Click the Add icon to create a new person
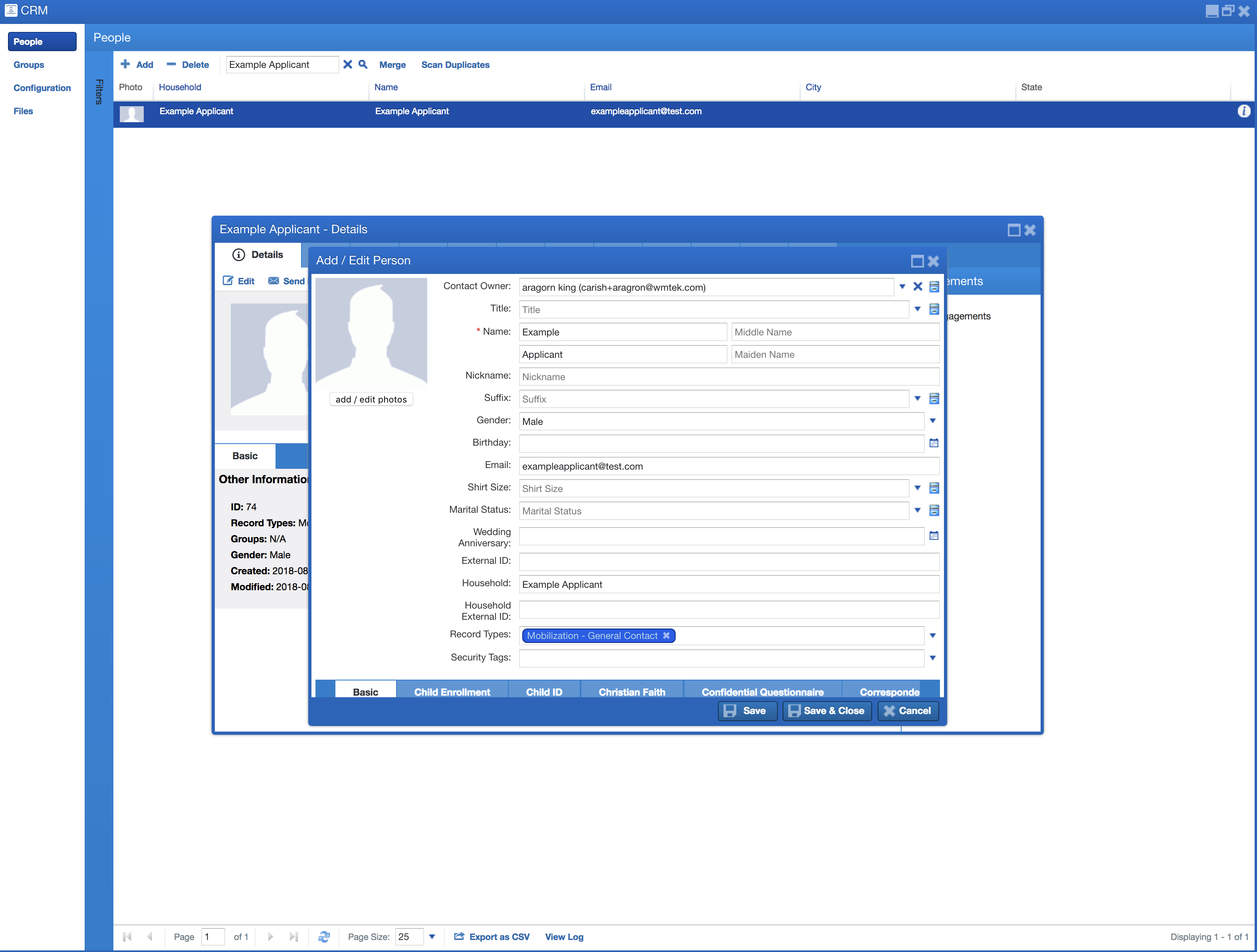 coord(126,64)
